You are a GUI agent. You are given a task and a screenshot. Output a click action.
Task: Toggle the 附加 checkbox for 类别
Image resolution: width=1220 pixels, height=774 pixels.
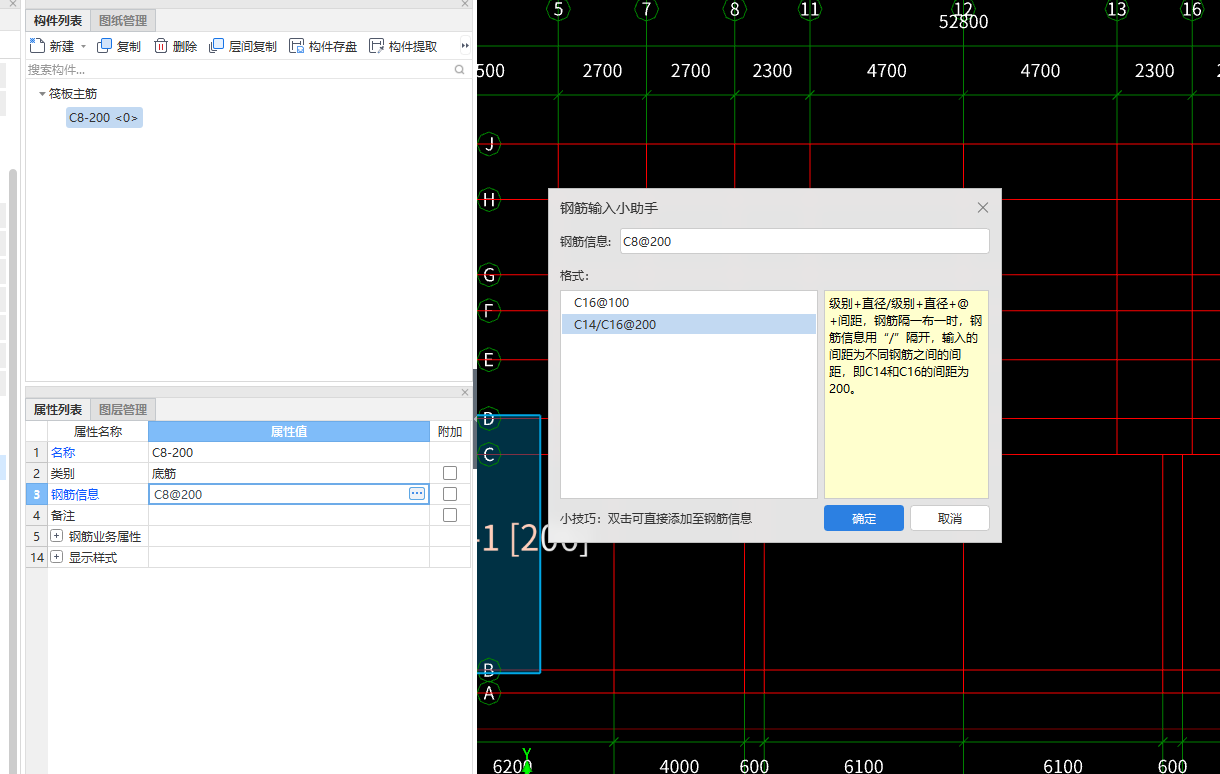[x=450, y=473]
